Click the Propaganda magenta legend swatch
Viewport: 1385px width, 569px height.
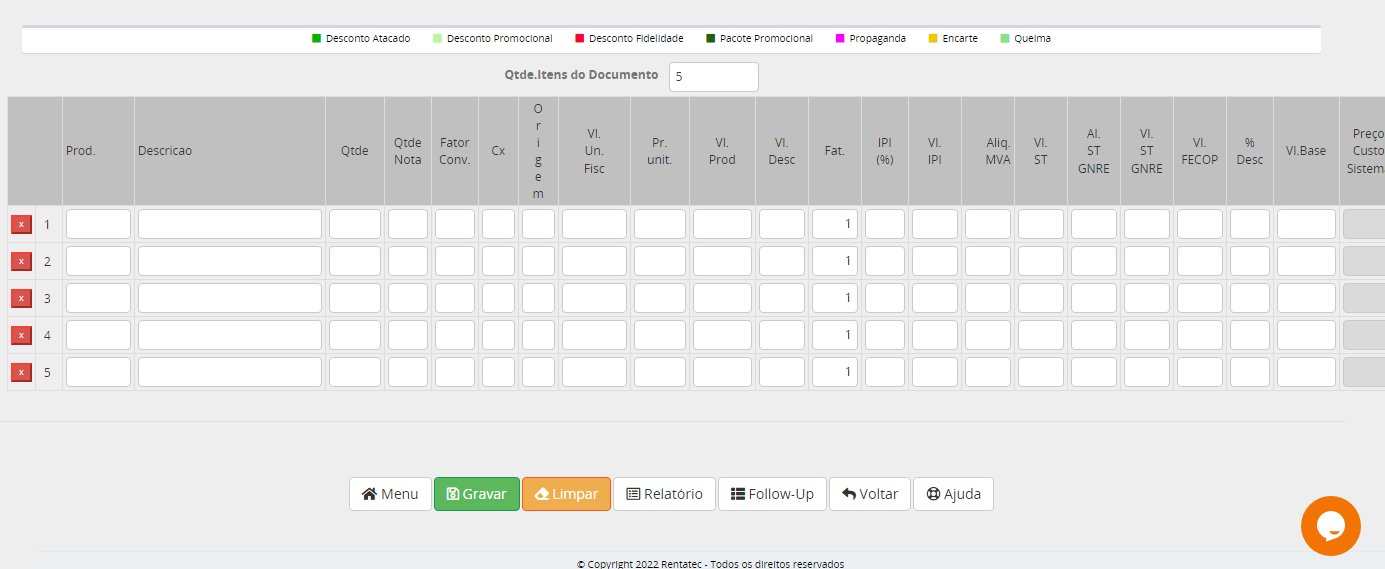840,39
